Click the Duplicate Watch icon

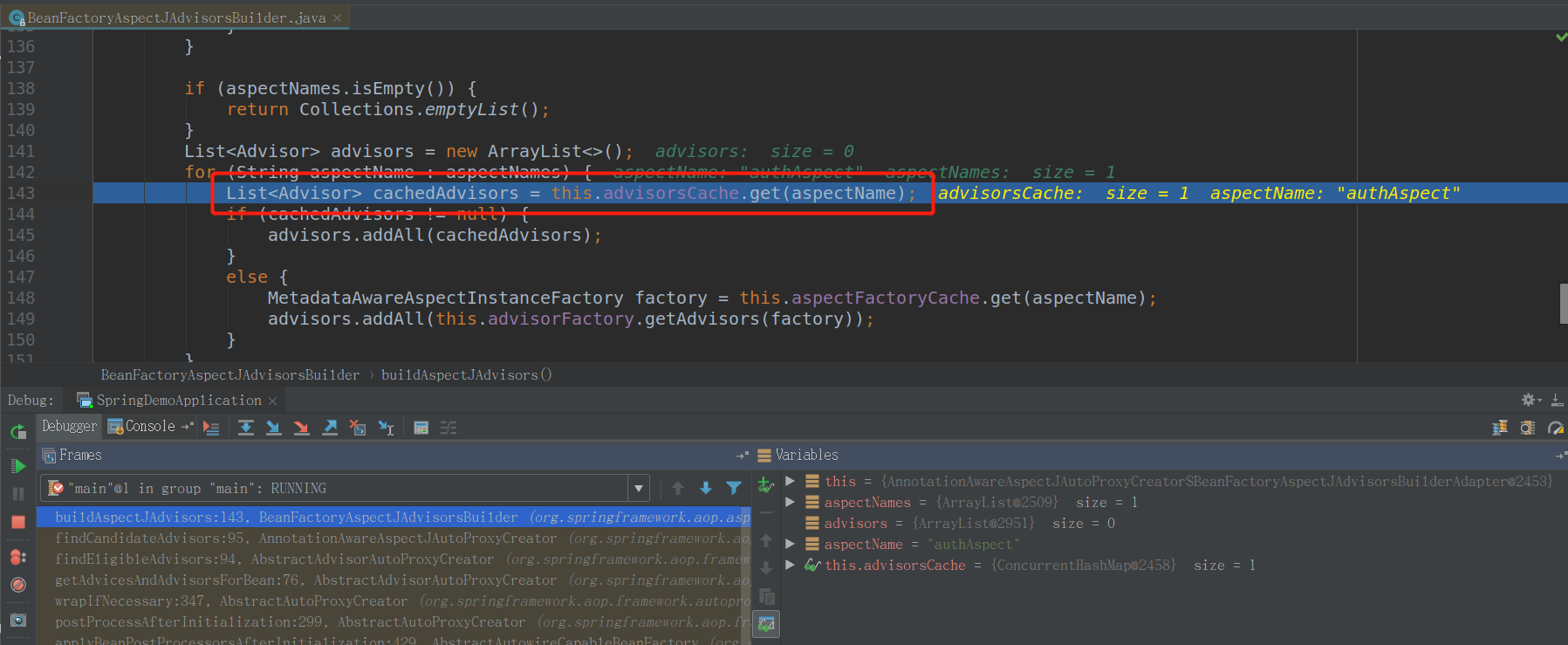pos(766,596)
